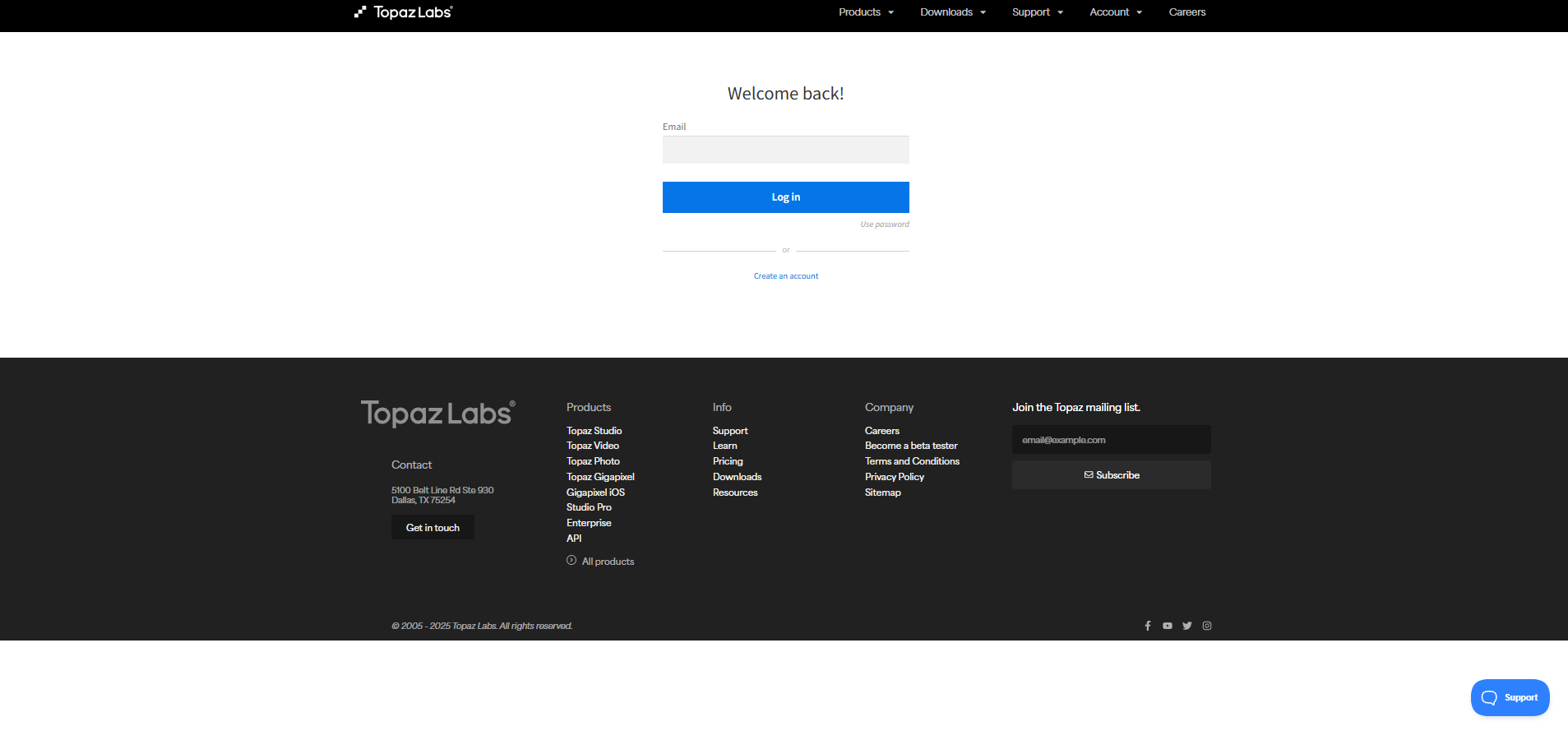Image resolution: width=1568 pixels, height=740 pixels.
Task: Open Careers link under Company
Action: click(x=882, y=431)
